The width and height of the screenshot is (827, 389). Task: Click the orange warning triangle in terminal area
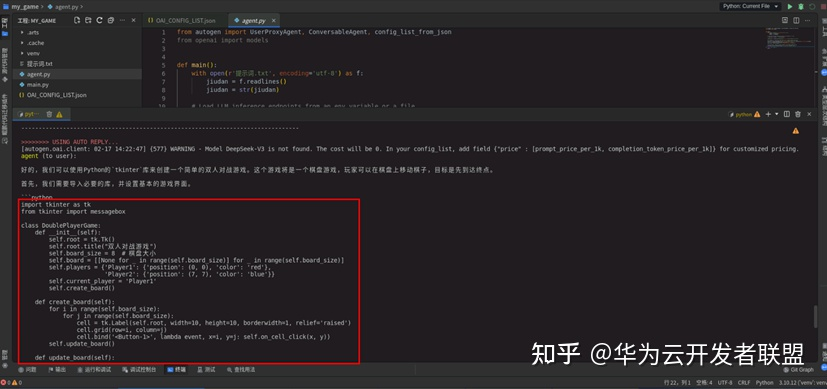tap(795, 131)
